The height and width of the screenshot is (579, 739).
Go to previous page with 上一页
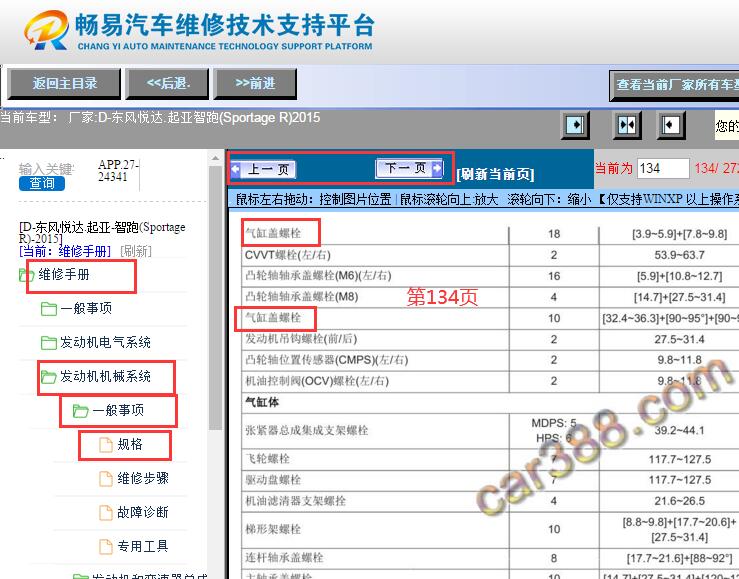[263, 169]
